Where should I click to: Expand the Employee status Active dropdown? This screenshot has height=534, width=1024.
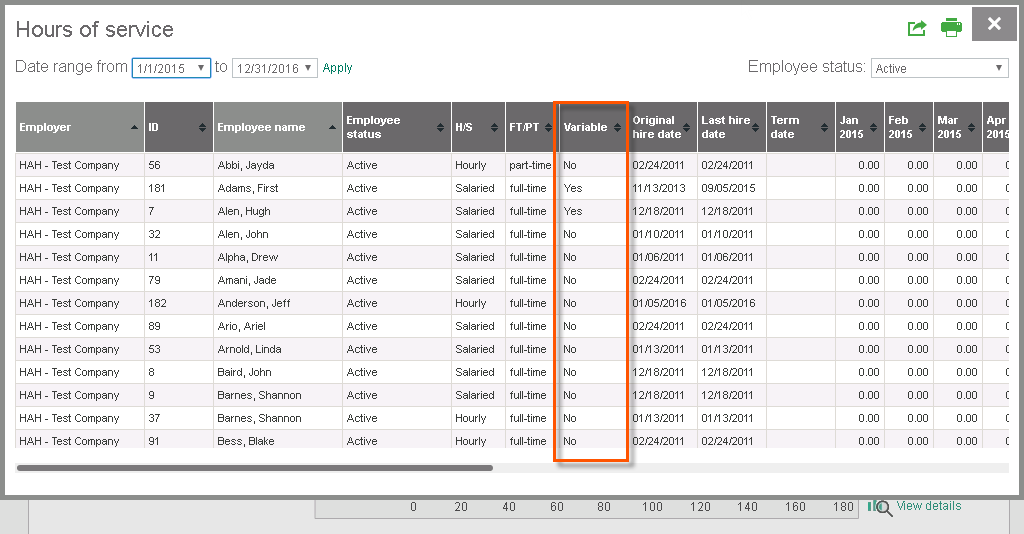939,68
